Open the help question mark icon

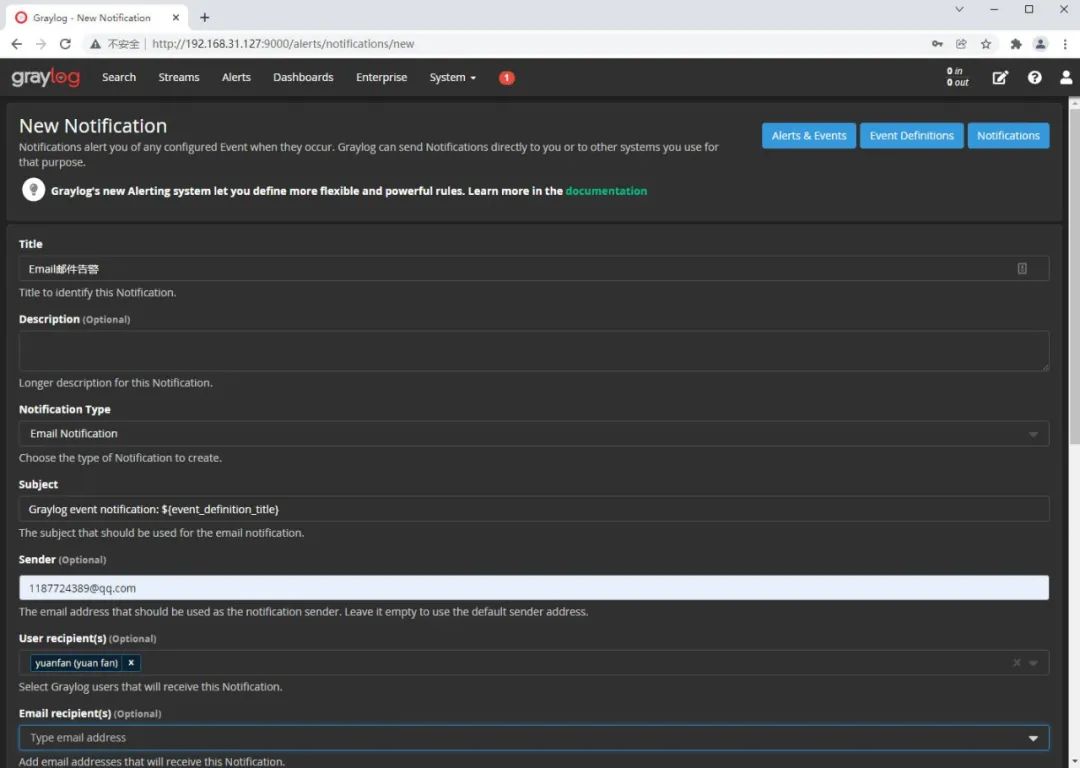point(1035,78)
